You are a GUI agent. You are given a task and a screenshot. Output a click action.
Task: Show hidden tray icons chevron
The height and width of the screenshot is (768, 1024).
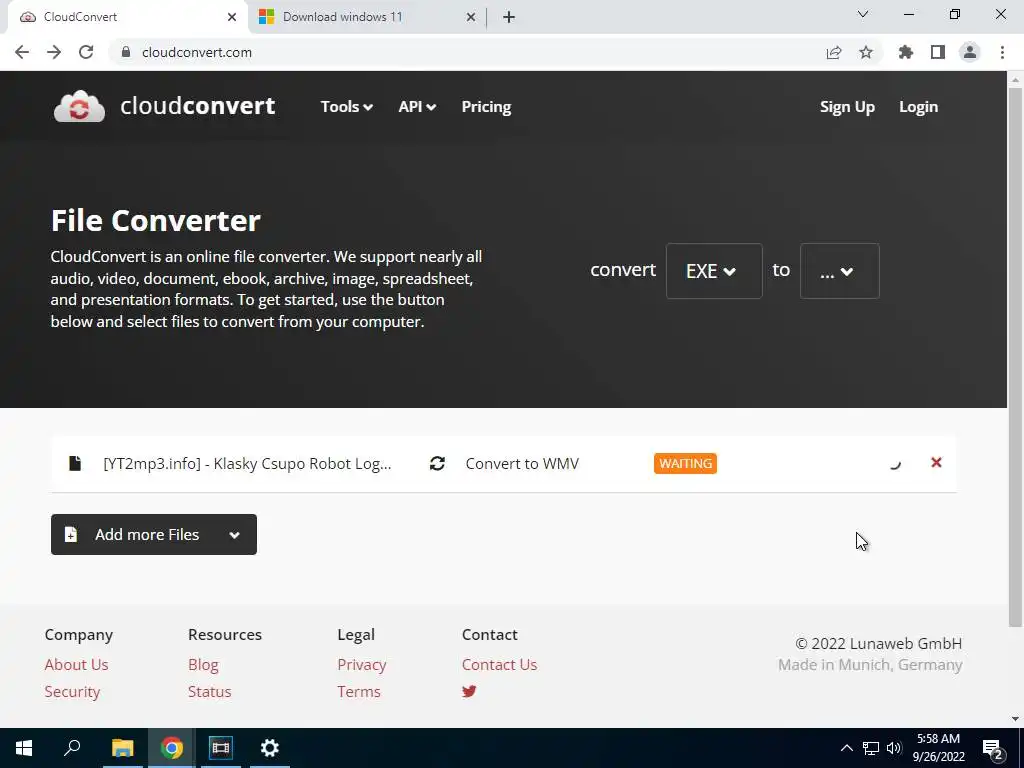[x=846, y=748]
